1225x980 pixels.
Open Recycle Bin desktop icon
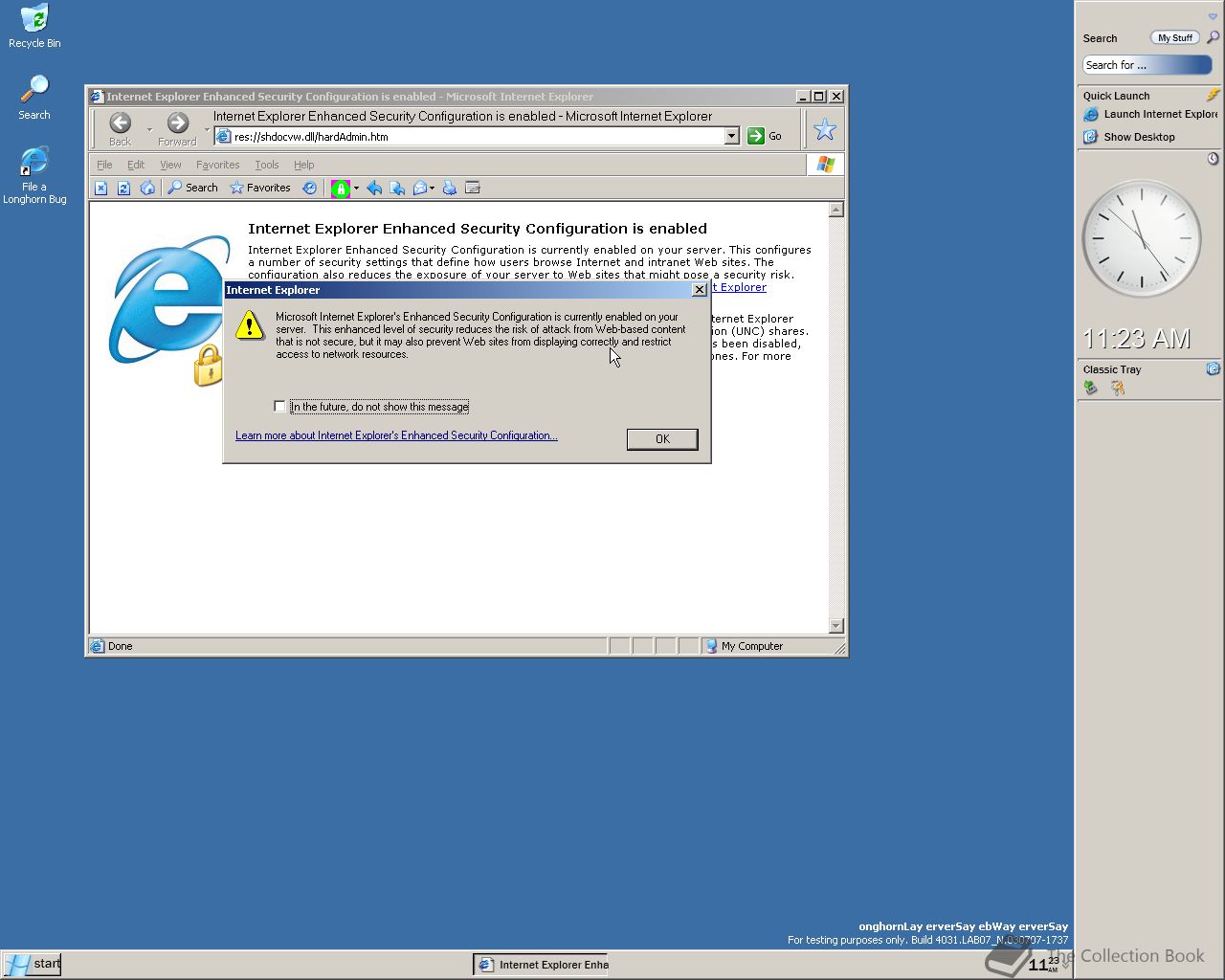click(x=34, y=27)
